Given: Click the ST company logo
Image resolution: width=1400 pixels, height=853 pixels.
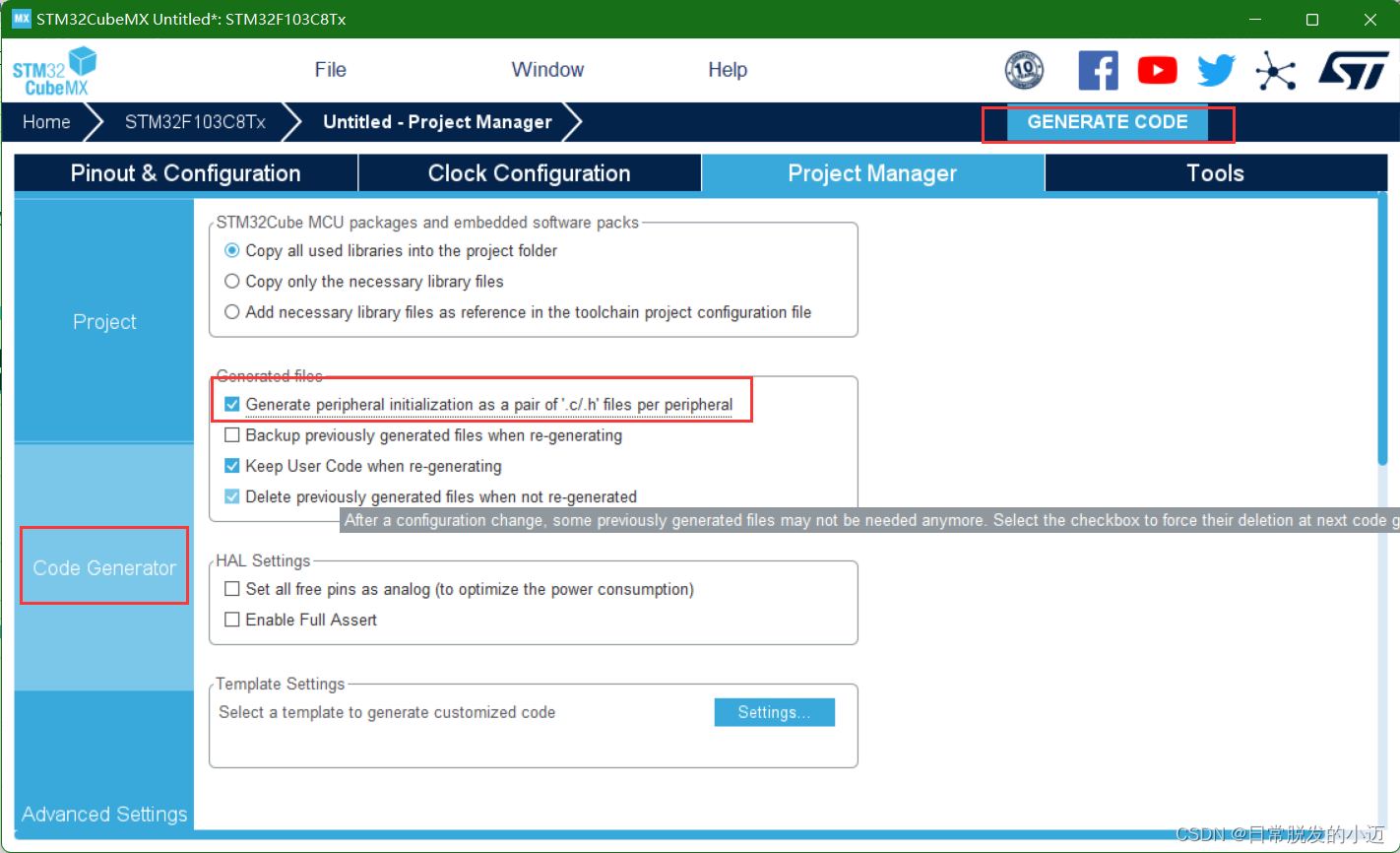Looking at the screenshot, I should pos(1354,71).
